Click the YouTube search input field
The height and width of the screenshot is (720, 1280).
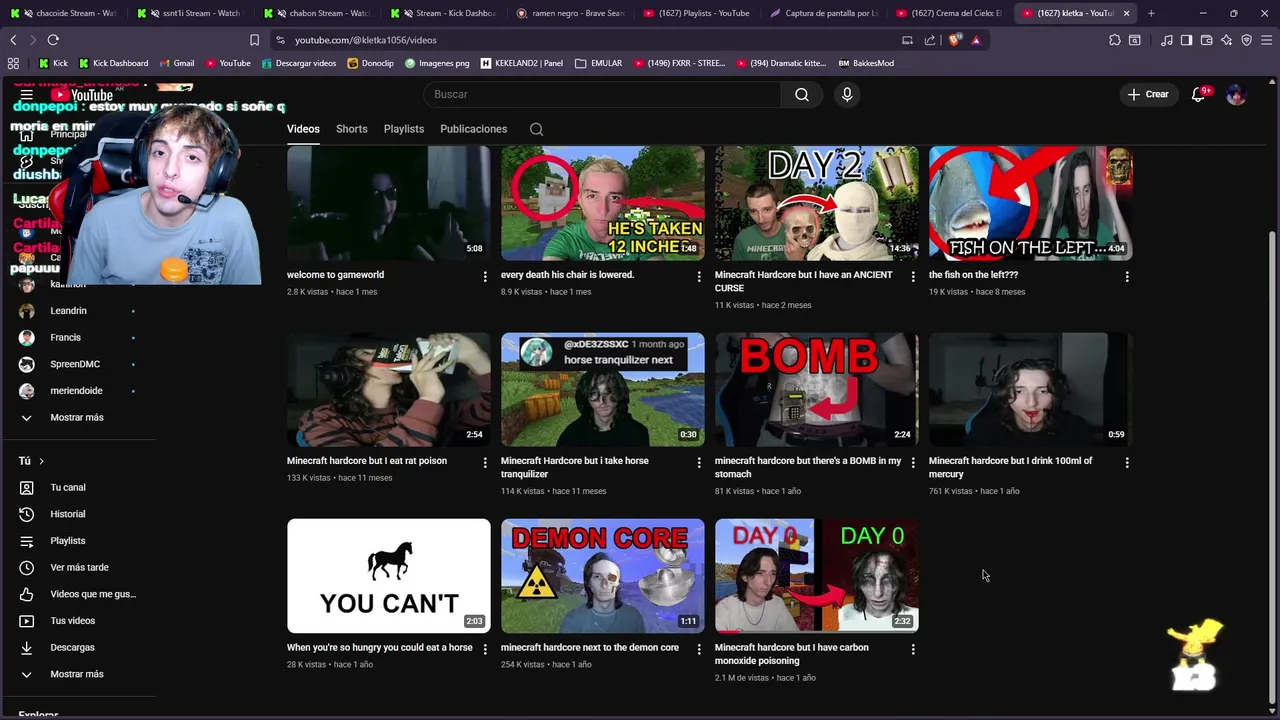pyautogui.click(x=602, y=94)
